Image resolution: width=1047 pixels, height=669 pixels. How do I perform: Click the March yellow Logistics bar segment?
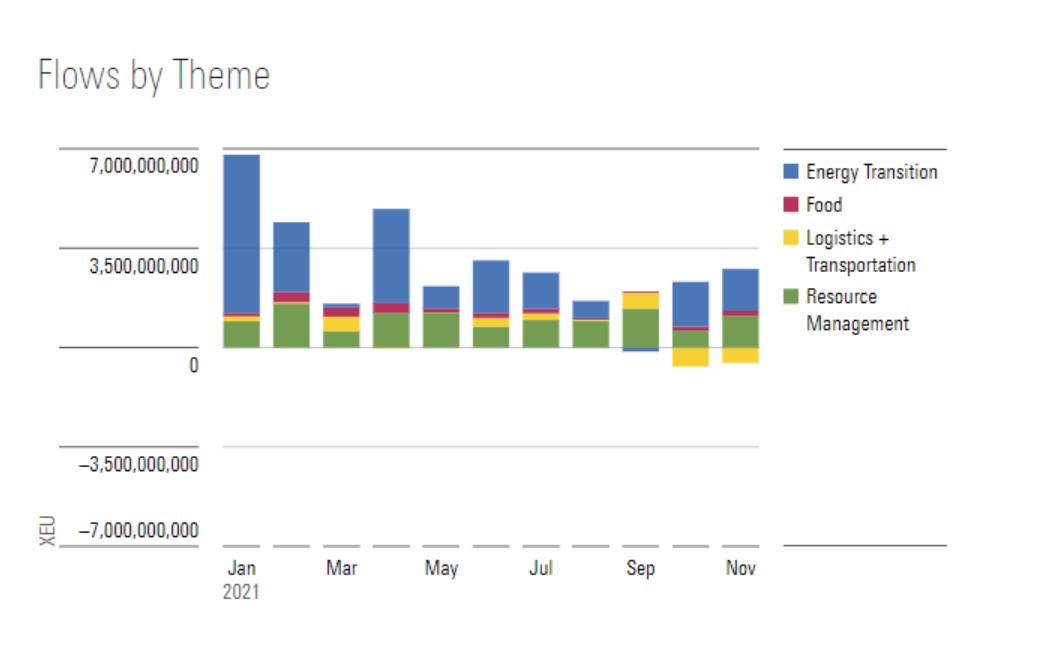[x=341, y=324]
